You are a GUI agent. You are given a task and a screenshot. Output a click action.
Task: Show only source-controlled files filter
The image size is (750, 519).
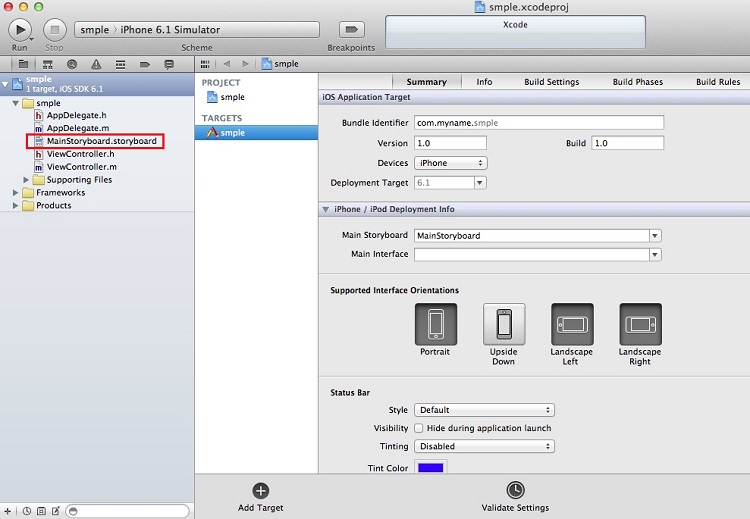click(x=42, y=511)
